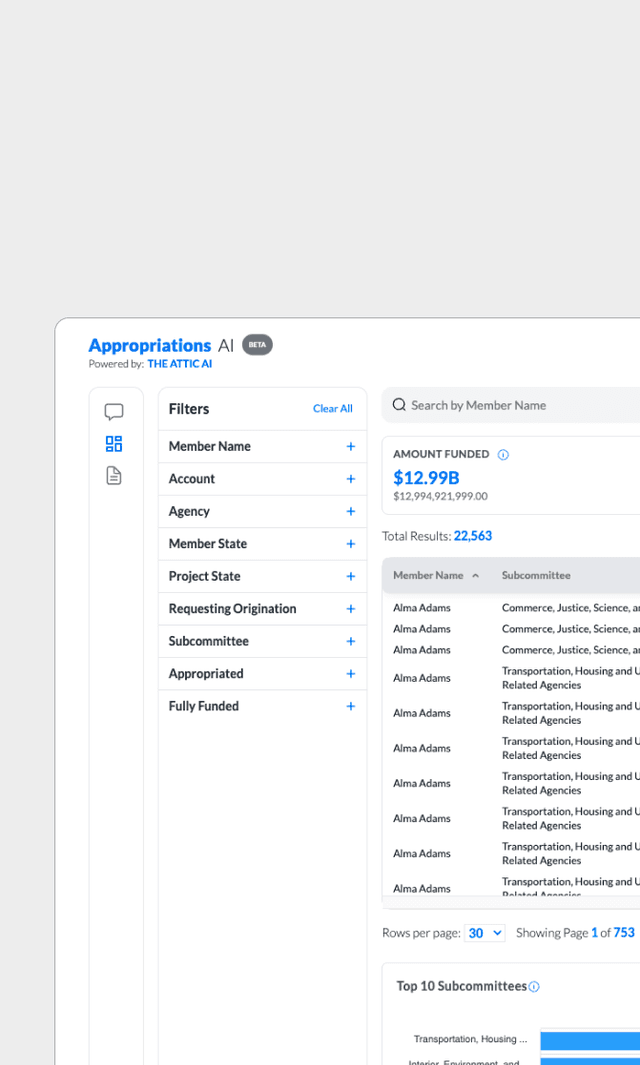This screenshot has height=1065, width=640.
Task: Expand the Member State filter
Action: click(350, 544)
